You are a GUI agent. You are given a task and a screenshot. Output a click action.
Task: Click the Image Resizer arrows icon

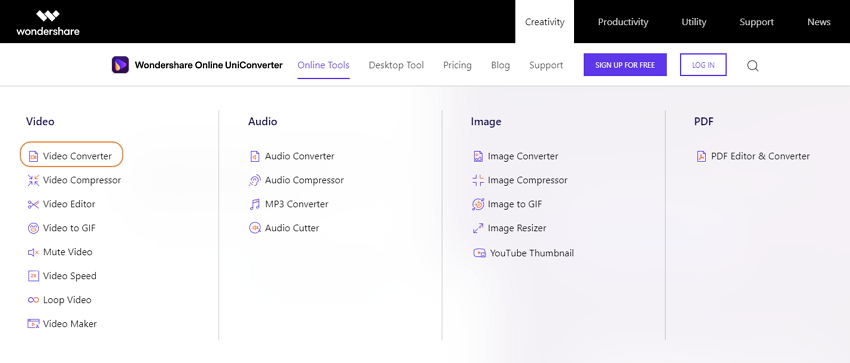point(478,228)
